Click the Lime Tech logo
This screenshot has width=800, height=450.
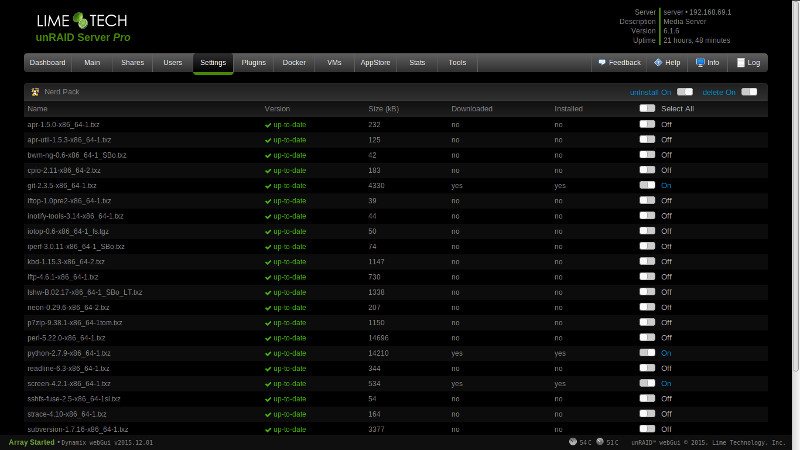[x=82, y=21]
